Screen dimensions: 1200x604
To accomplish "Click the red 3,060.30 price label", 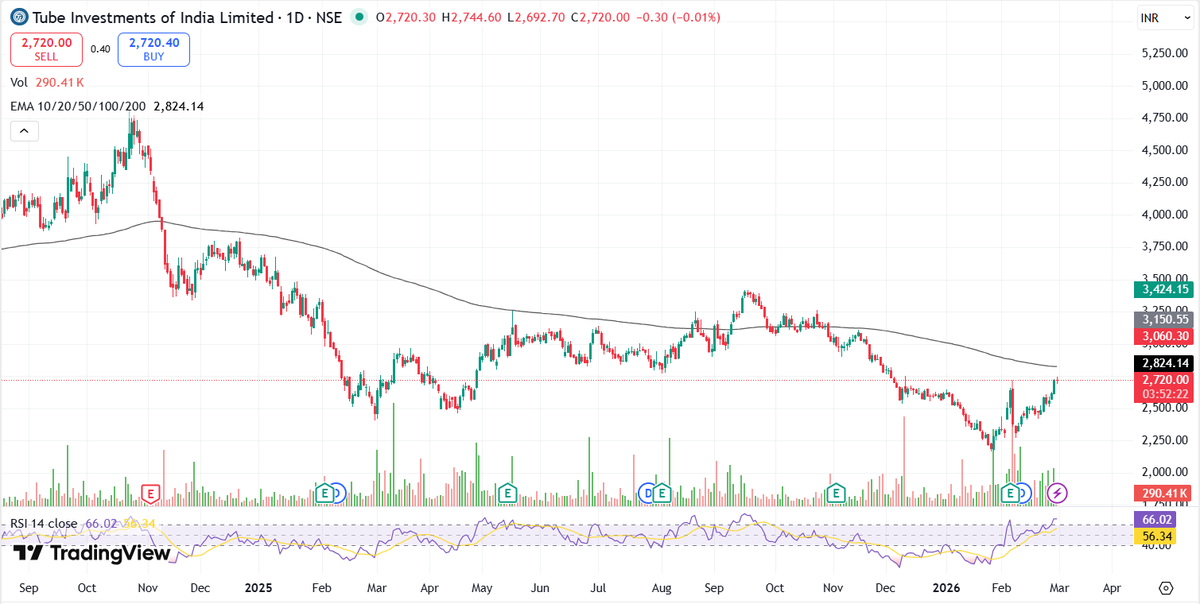I will (x=1164, y=336).
